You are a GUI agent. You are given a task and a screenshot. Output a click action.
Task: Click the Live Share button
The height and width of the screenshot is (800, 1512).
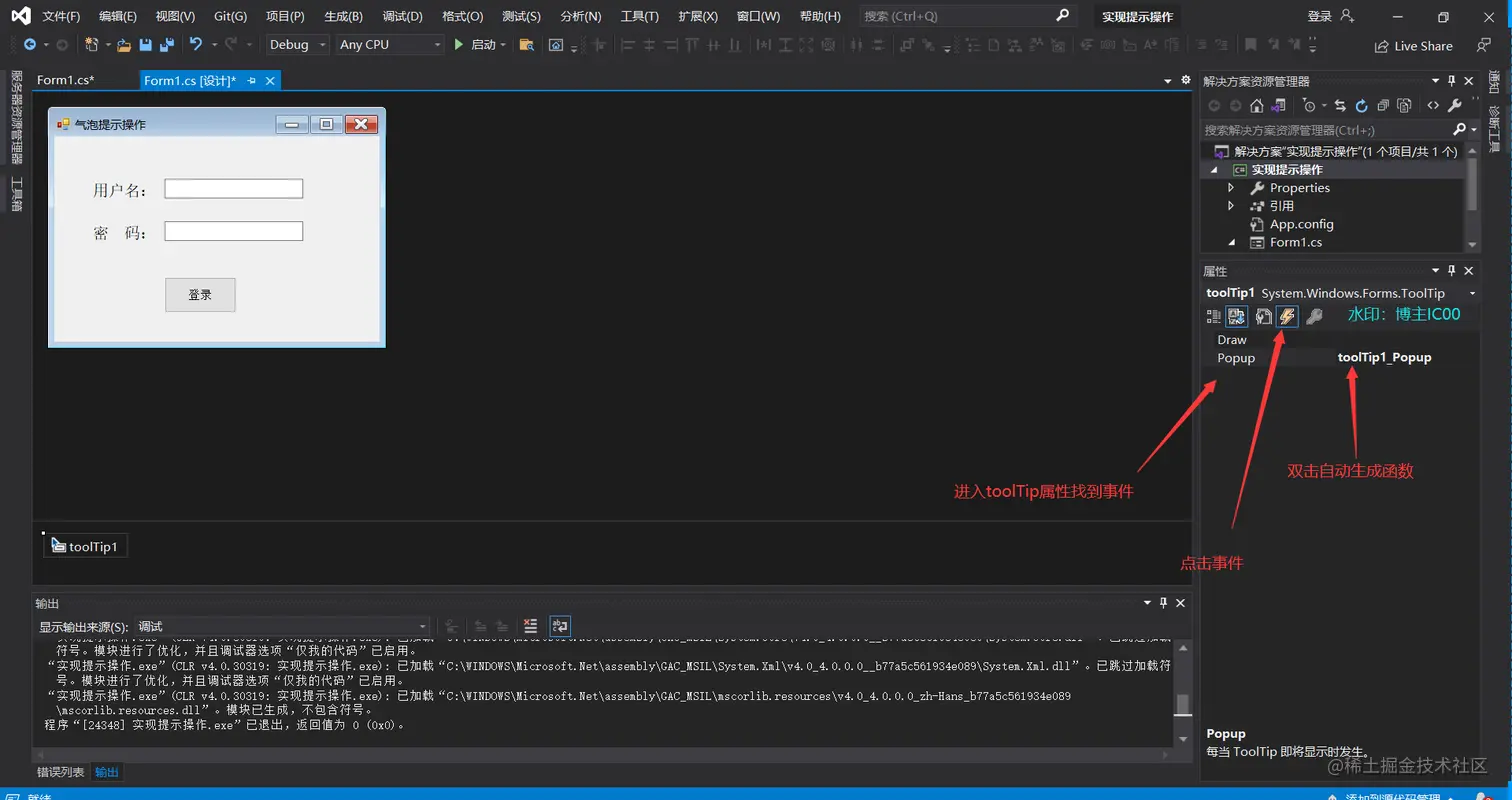click(x=1414, y=46)
